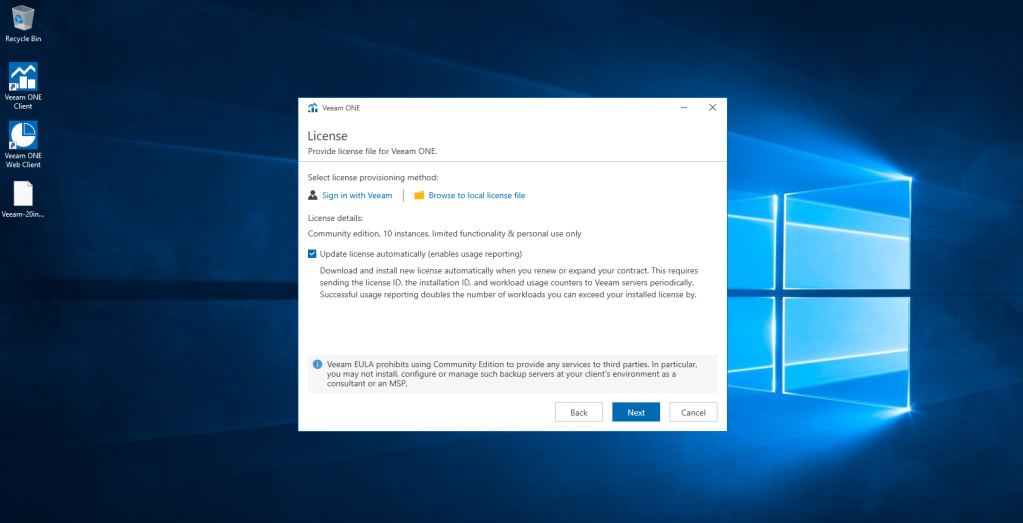The image size is (1023, 523).
Task: Select the Veeam-20in... file on desktop
Action: click(x=23, y=200)
